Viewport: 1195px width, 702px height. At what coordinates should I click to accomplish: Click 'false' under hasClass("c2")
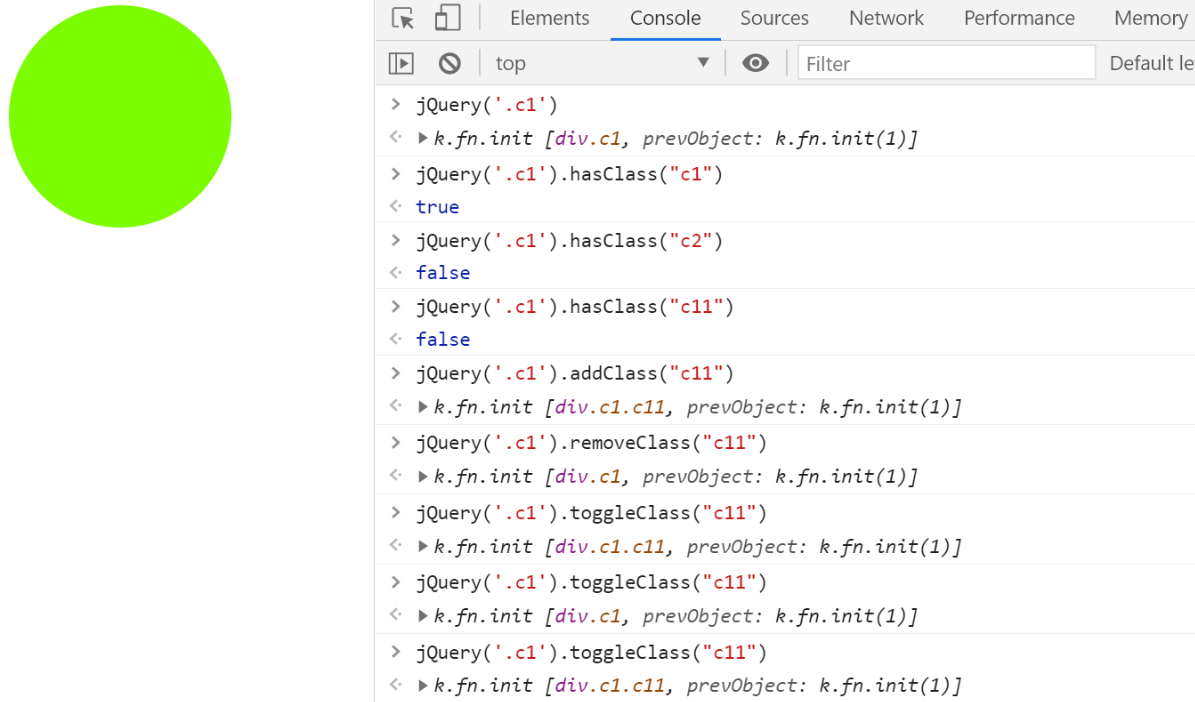pos(443,273)
